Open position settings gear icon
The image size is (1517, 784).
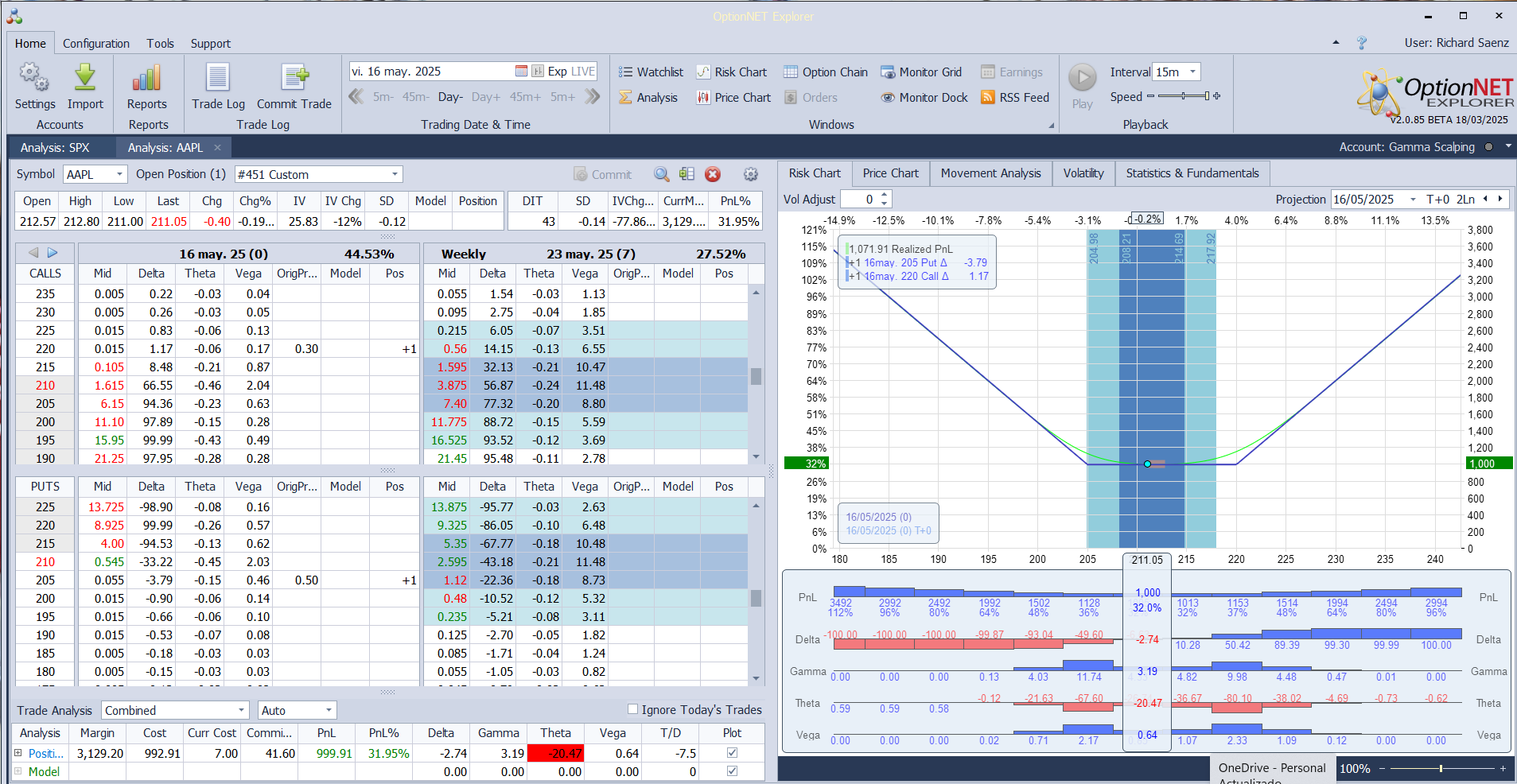click(x=750, y=174)
